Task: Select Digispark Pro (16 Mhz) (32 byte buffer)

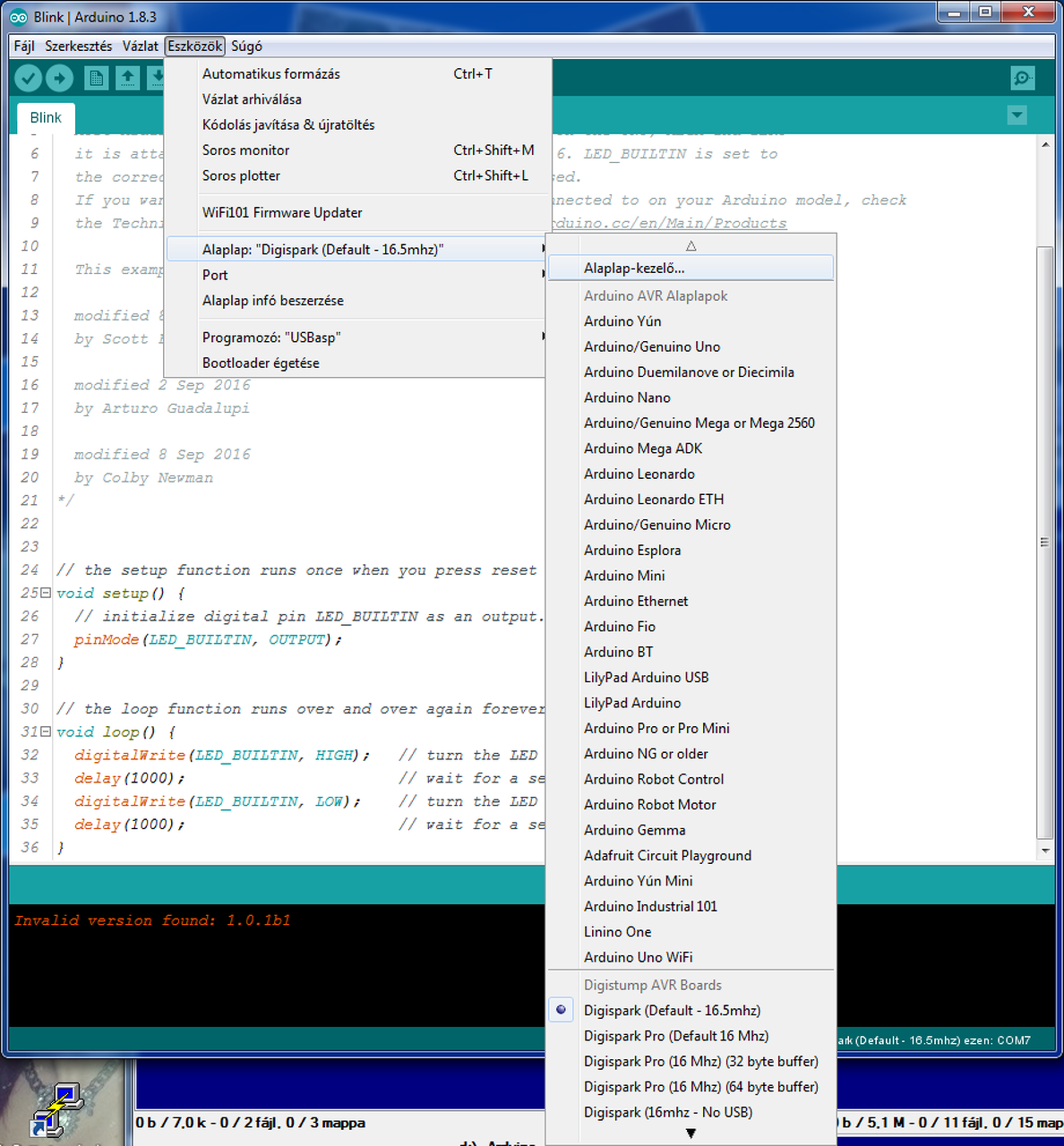Action: pos(690,1061)
